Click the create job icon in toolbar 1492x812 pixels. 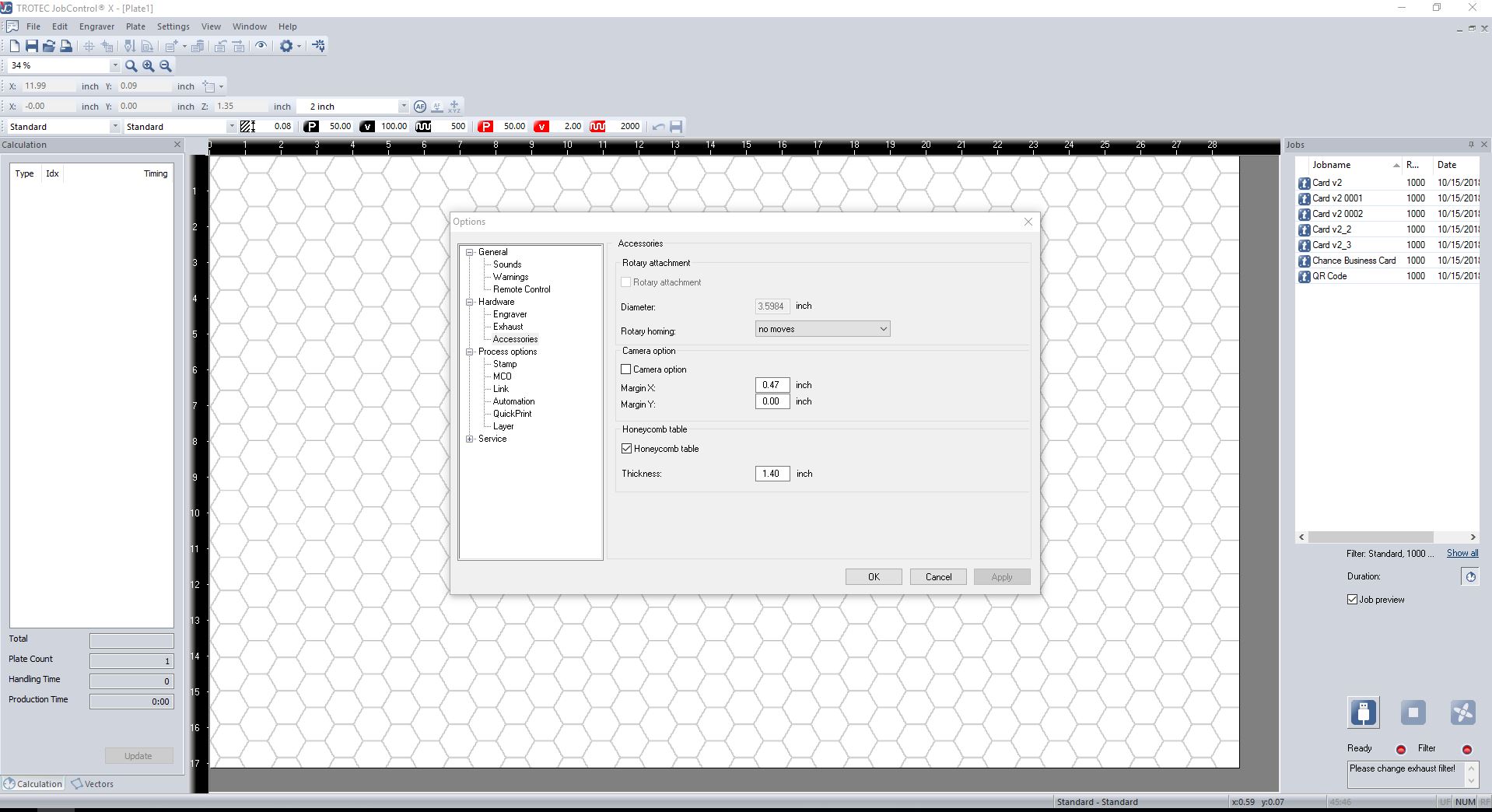172,46
